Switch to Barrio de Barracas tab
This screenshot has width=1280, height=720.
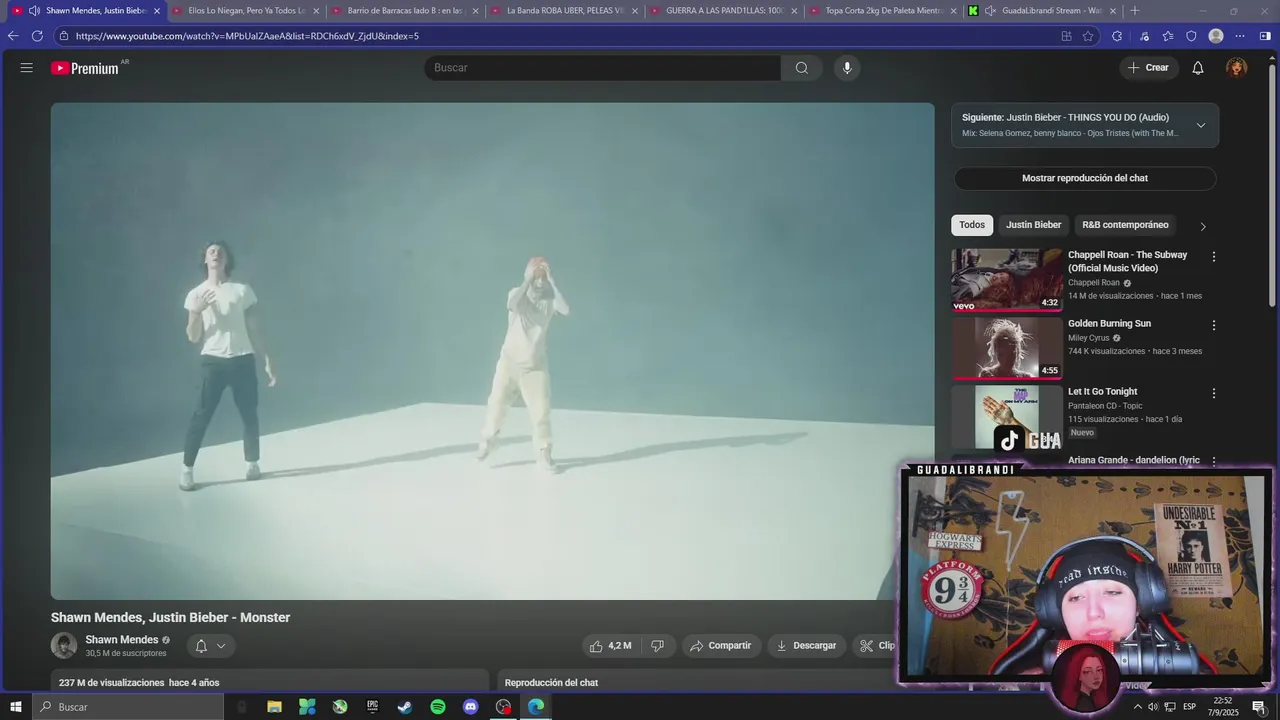pos(404,11)
